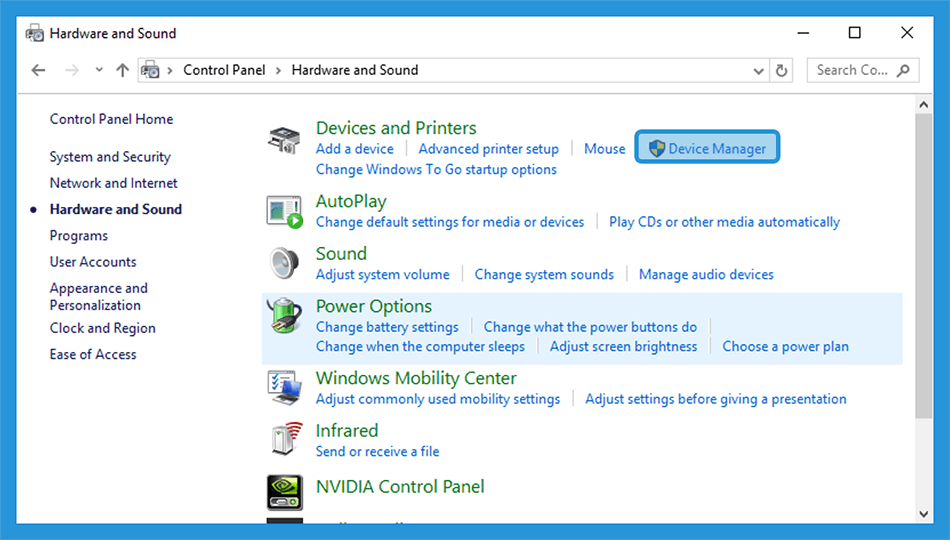Click Choose a power plan
Image resolution: width=950 pixels, height=540 pixels.
785,347
